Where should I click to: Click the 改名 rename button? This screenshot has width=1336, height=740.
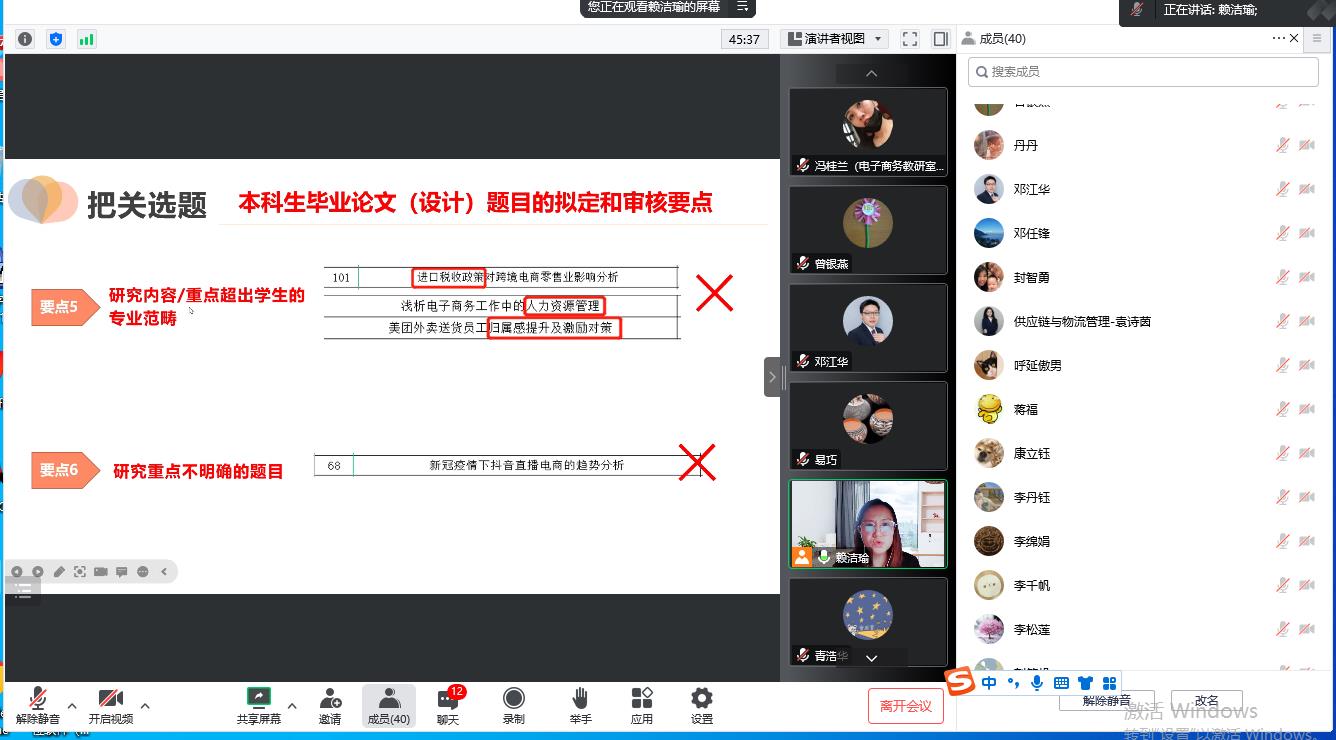coord(1206,701)
